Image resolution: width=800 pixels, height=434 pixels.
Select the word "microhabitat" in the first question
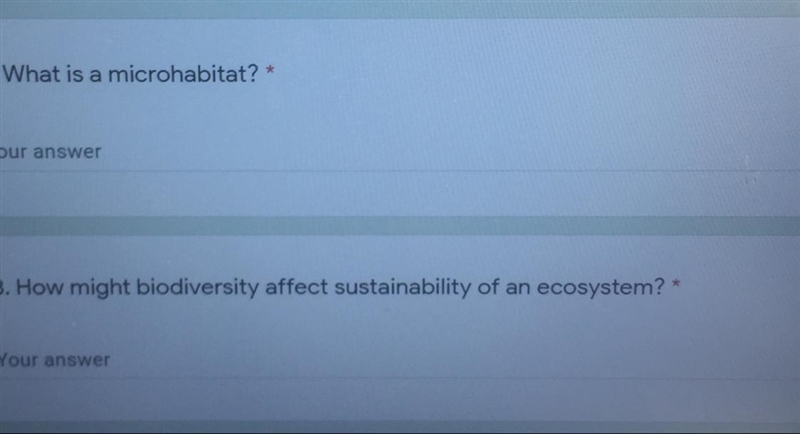[178, 74]
